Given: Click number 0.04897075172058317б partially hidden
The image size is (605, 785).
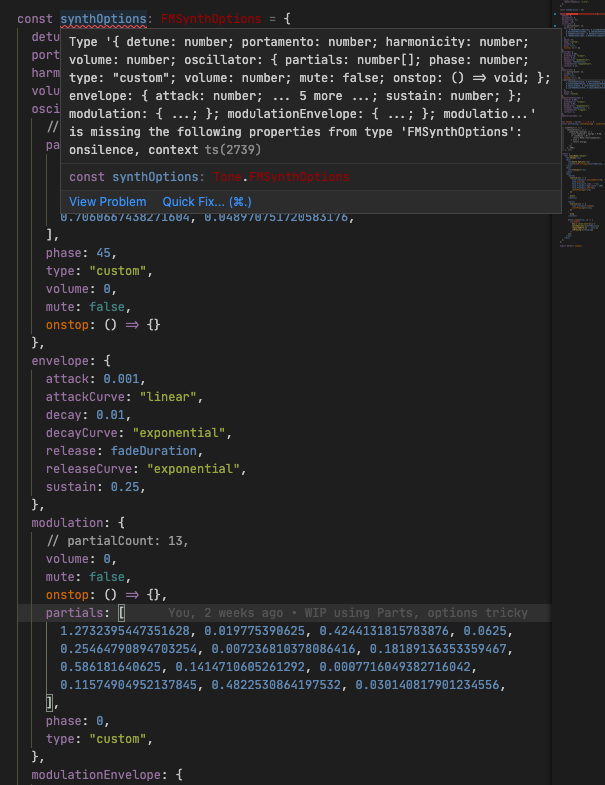Looking at the screenshot, I should (x=276, y=218).
